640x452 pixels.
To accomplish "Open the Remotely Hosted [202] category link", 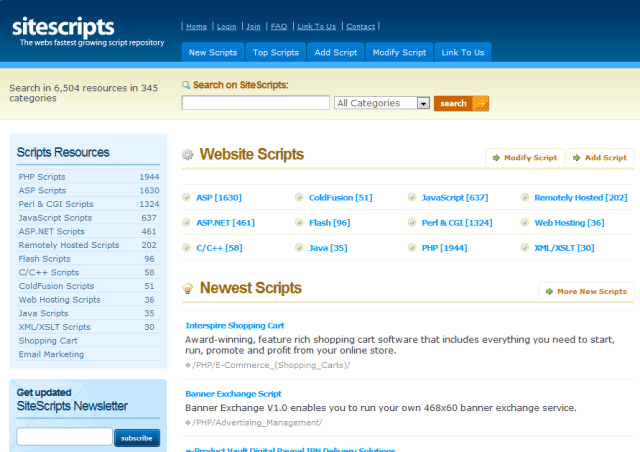I will [581, 198].
